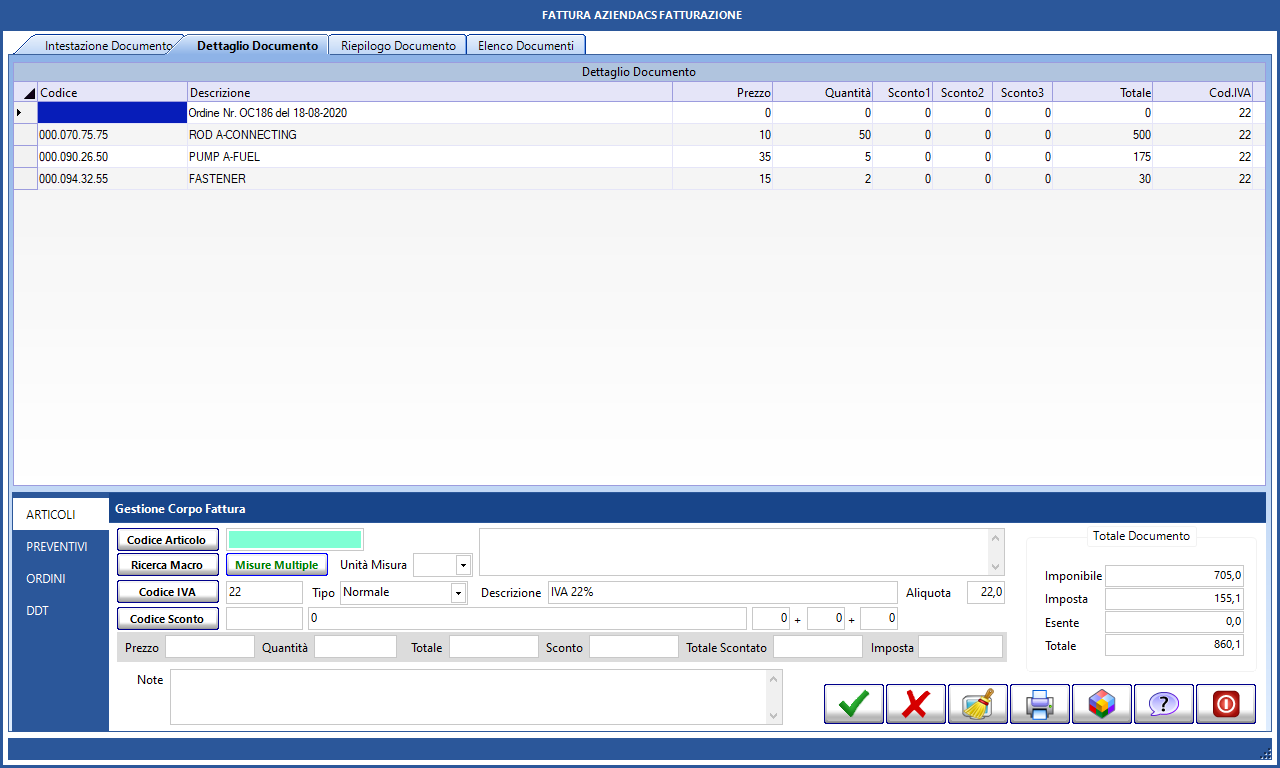Open help with the question mark icon

point(1163,704)
